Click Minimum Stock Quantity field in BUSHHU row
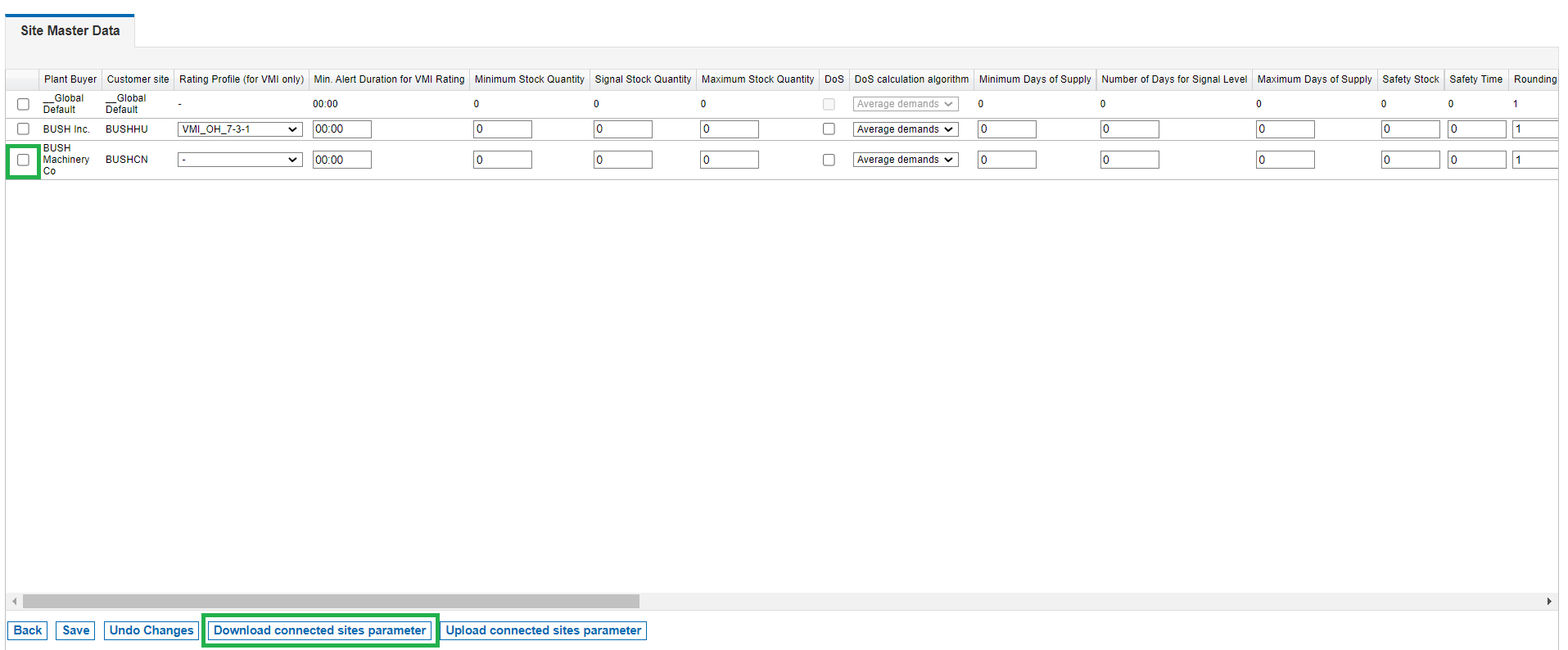 point(503,129)
